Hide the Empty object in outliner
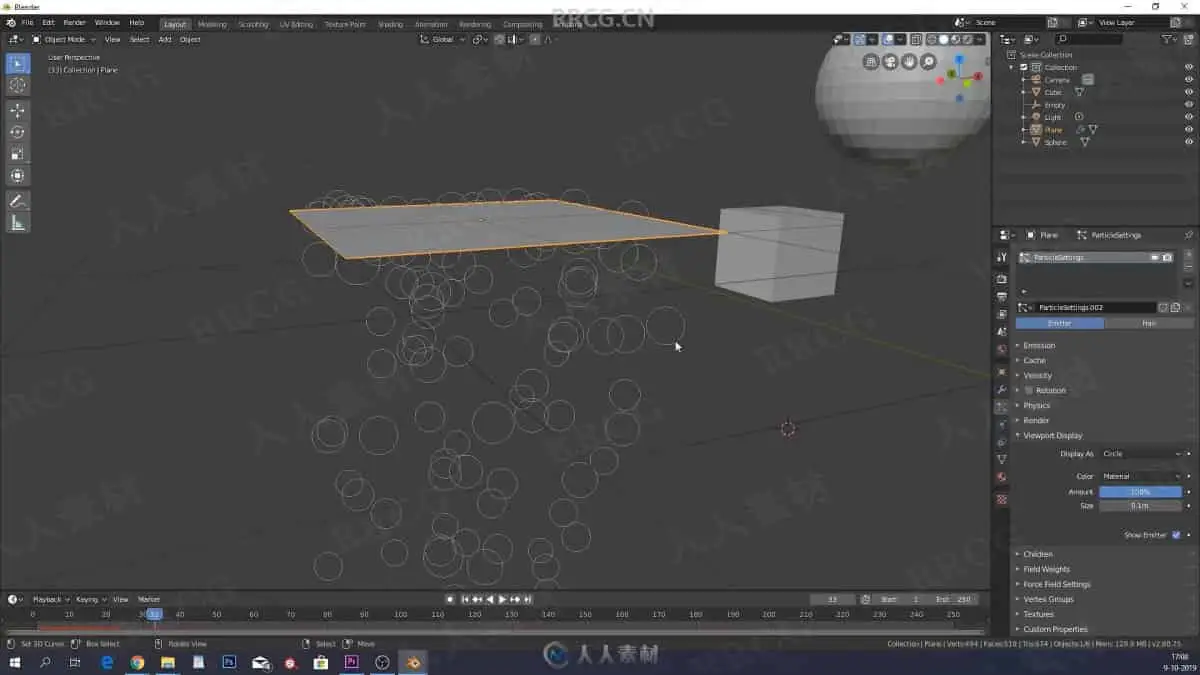This screenshot has height=675, width=1200. (1189, 105)
